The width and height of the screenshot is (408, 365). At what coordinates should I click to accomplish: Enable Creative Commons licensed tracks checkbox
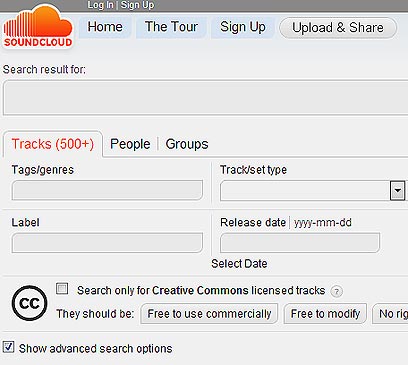(62, 289)
